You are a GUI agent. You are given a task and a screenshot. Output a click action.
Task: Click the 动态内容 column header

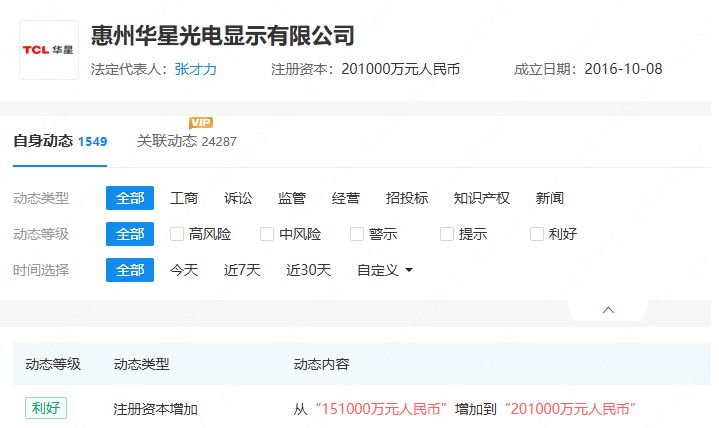321,364
